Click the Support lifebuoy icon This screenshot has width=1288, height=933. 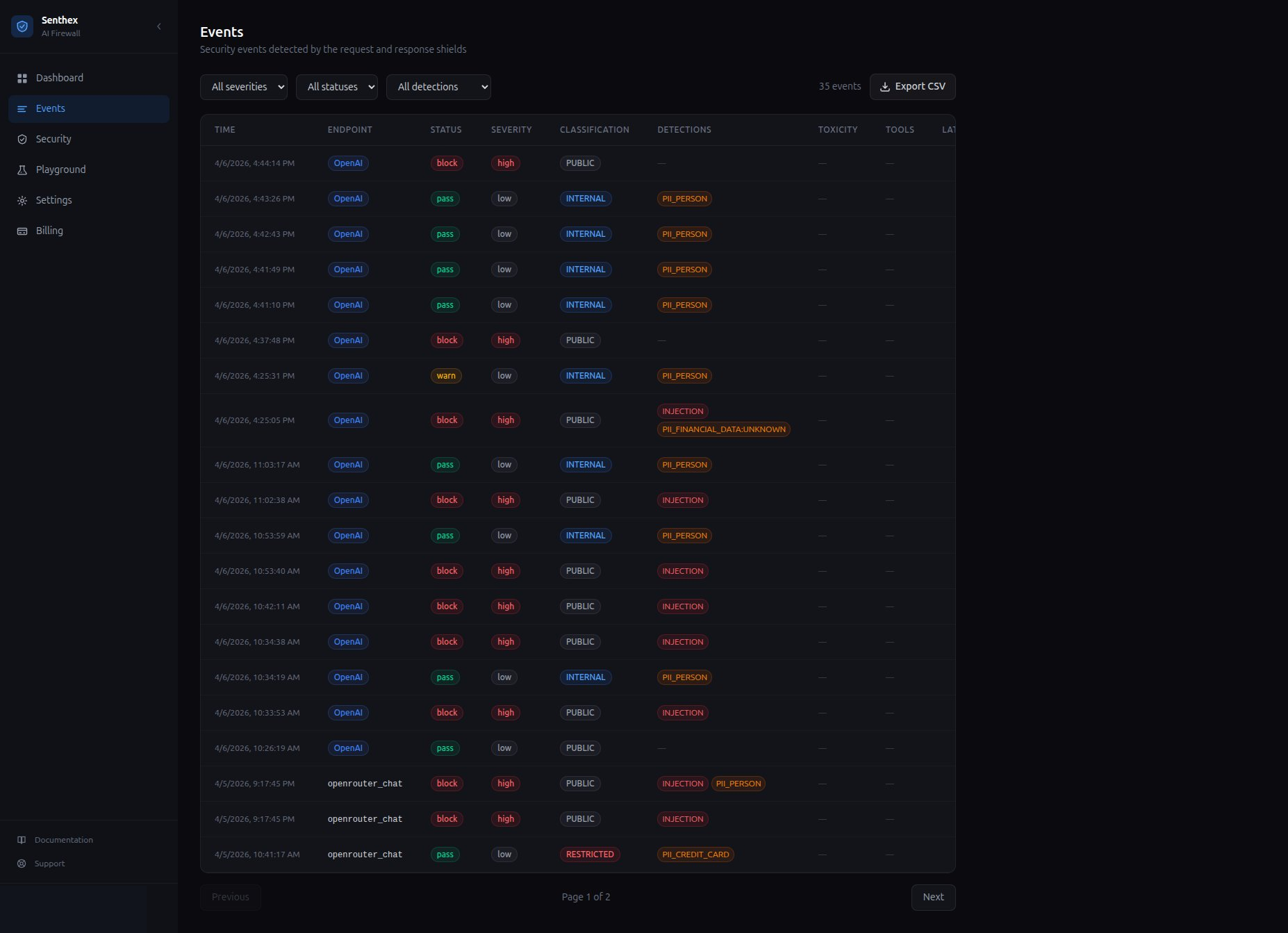(x=22, y=864)
